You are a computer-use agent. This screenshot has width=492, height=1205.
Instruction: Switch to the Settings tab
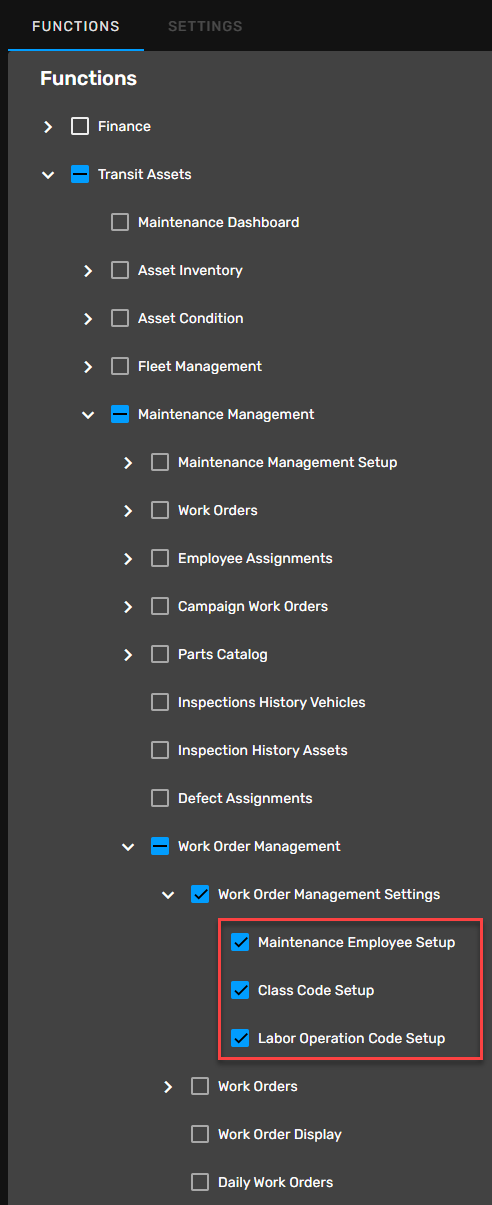[x=205, y=26]
